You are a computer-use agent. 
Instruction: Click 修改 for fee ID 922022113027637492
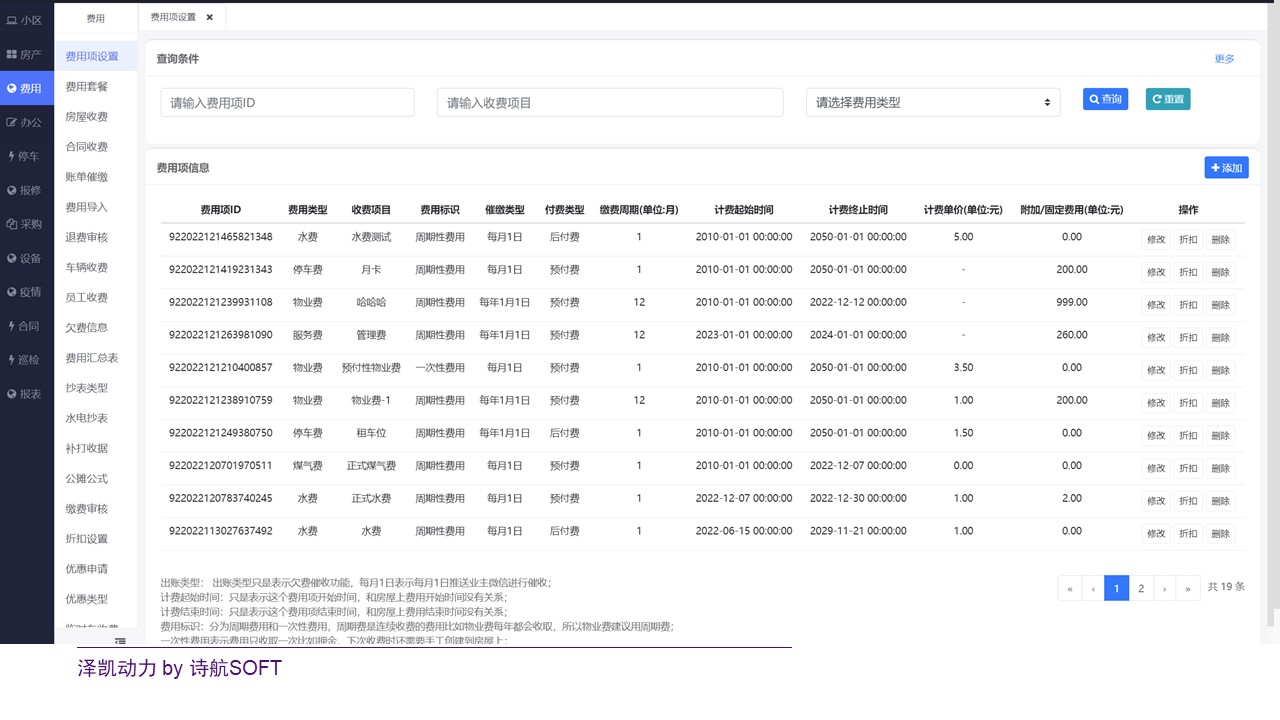point(1156,533)
